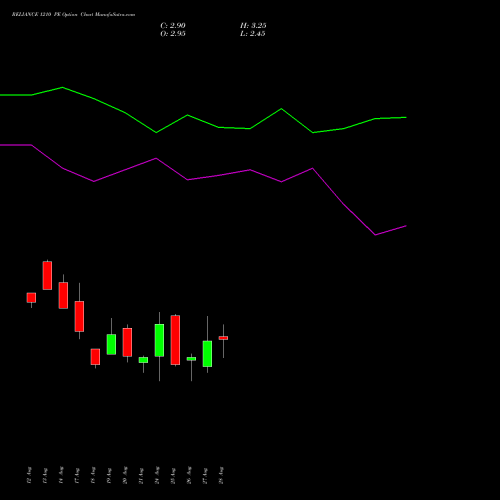Click the 25 Aug date label
The height and width of the screenshot is (500, 500).
pyautogui.click(x=173, y=475)
